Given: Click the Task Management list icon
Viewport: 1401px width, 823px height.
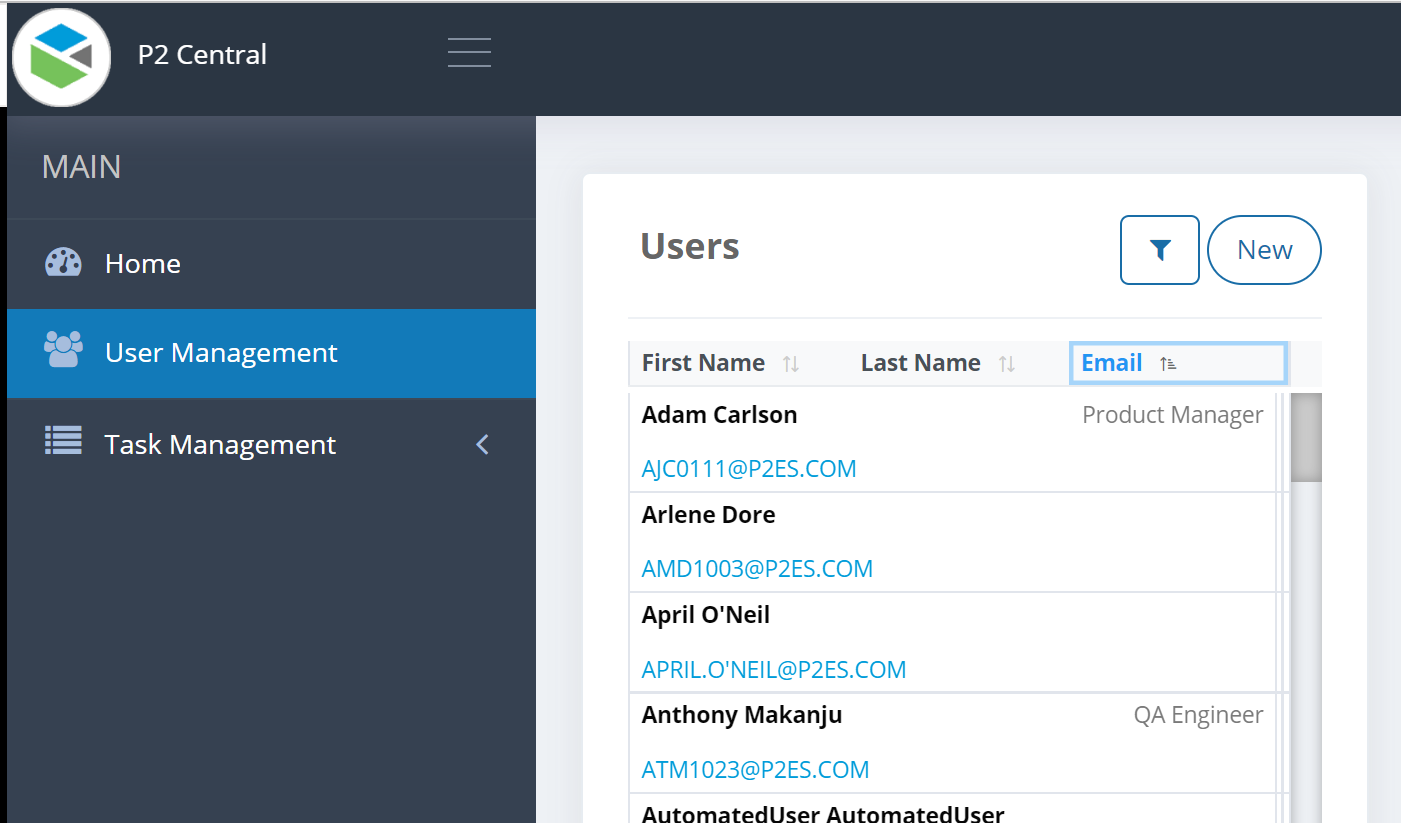Looking at the screenshot, I should click(64, 442).
